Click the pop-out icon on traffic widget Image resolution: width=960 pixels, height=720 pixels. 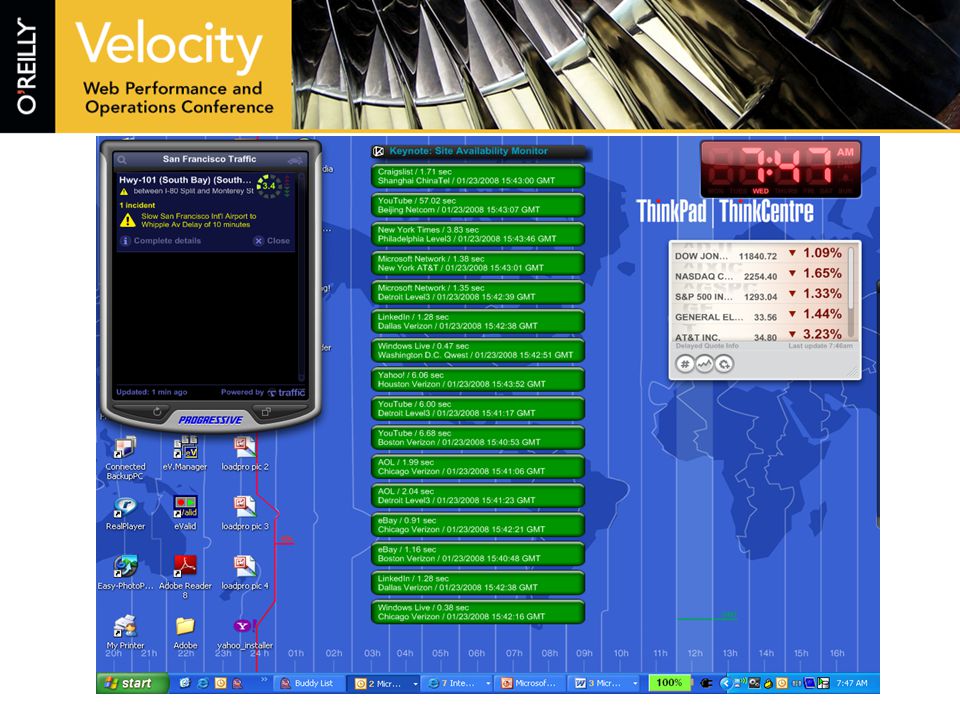[x=266, y=412]
